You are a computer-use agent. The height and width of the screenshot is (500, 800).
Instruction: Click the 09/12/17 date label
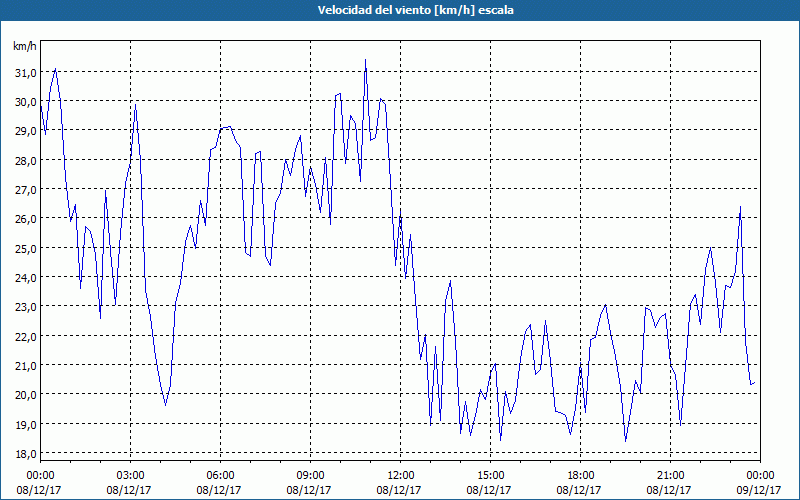(759, 490)
